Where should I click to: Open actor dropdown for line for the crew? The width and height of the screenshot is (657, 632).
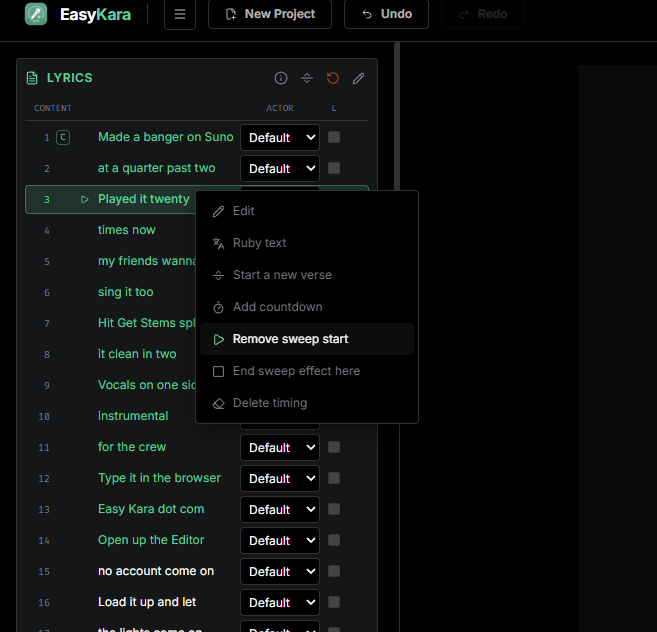[280, 448]
